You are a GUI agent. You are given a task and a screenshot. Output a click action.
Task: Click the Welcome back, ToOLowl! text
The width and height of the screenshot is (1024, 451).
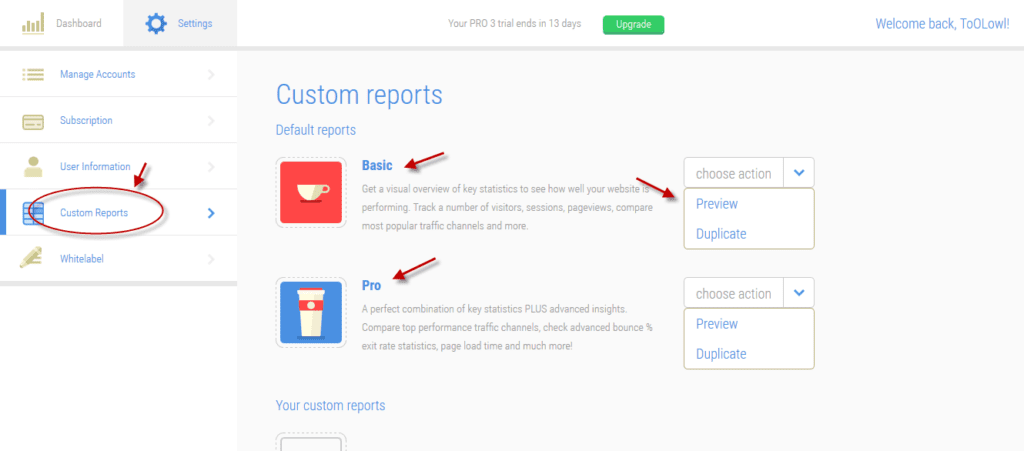click(942, 24)
